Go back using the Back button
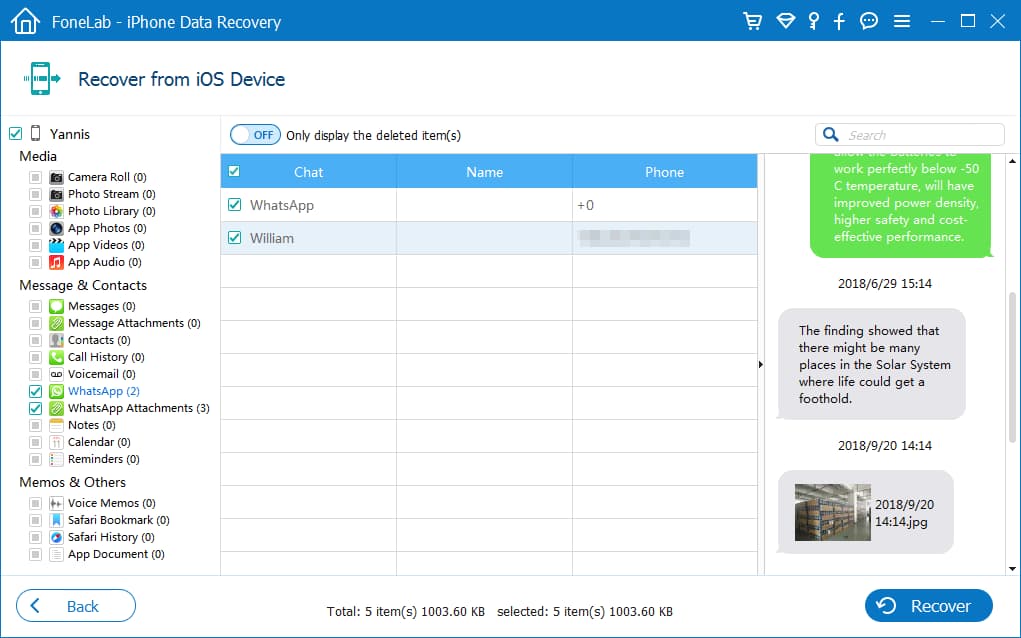The height and width of the screenshot is (638, 1021). tap(76, 606)
